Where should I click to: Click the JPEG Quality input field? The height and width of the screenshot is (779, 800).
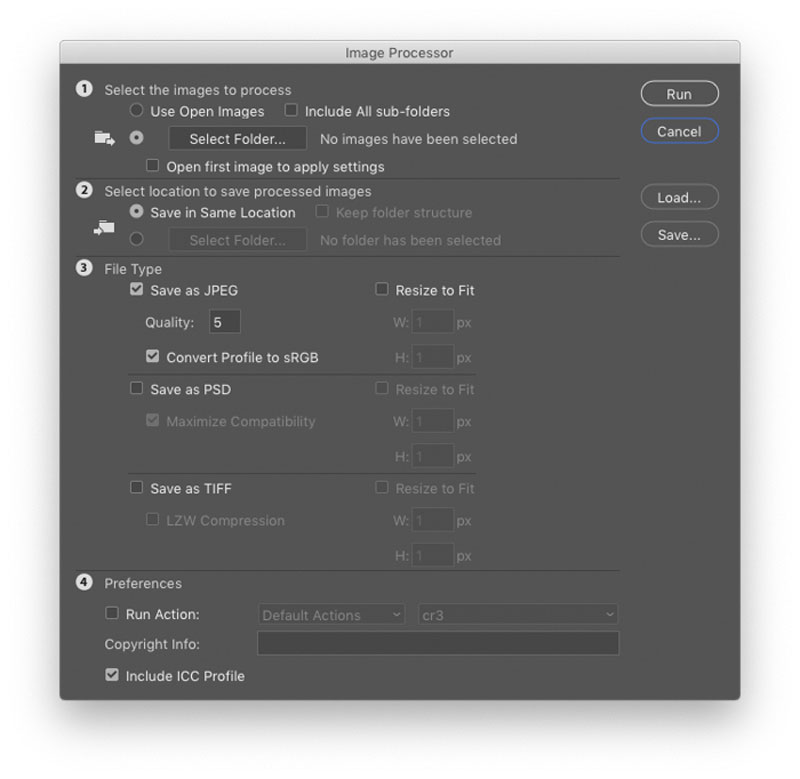225,322
